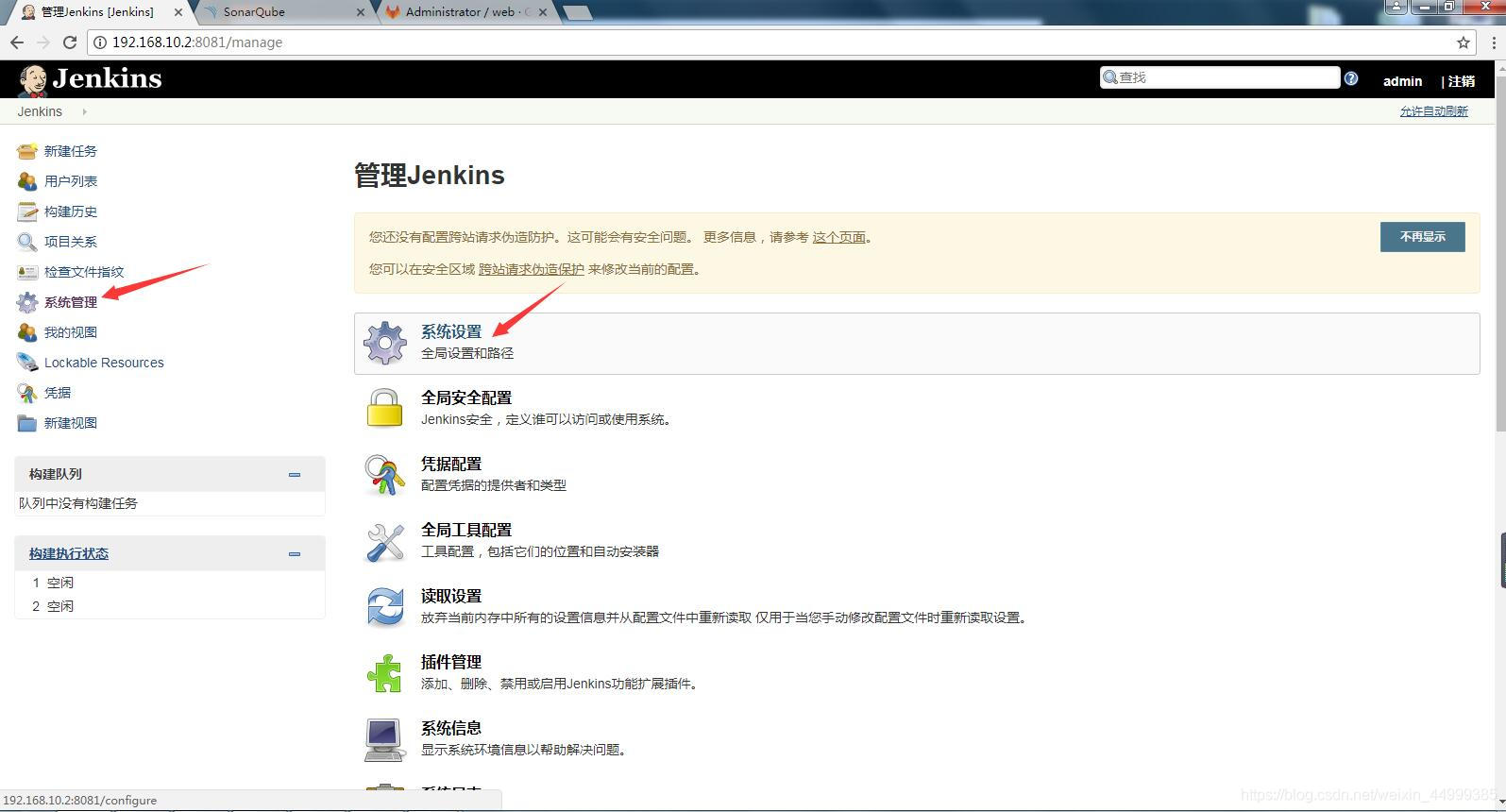
Task: Collapse the 构建队列 panel
Action: point(295,475)
